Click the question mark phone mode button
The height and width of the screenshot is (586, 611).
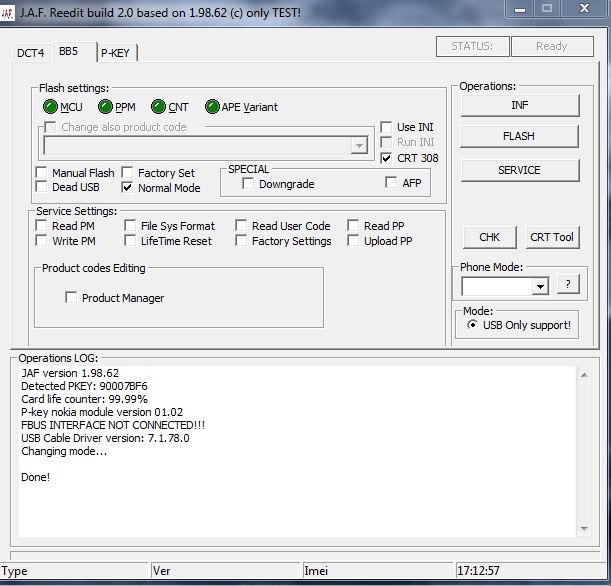(x=568, y=284)
